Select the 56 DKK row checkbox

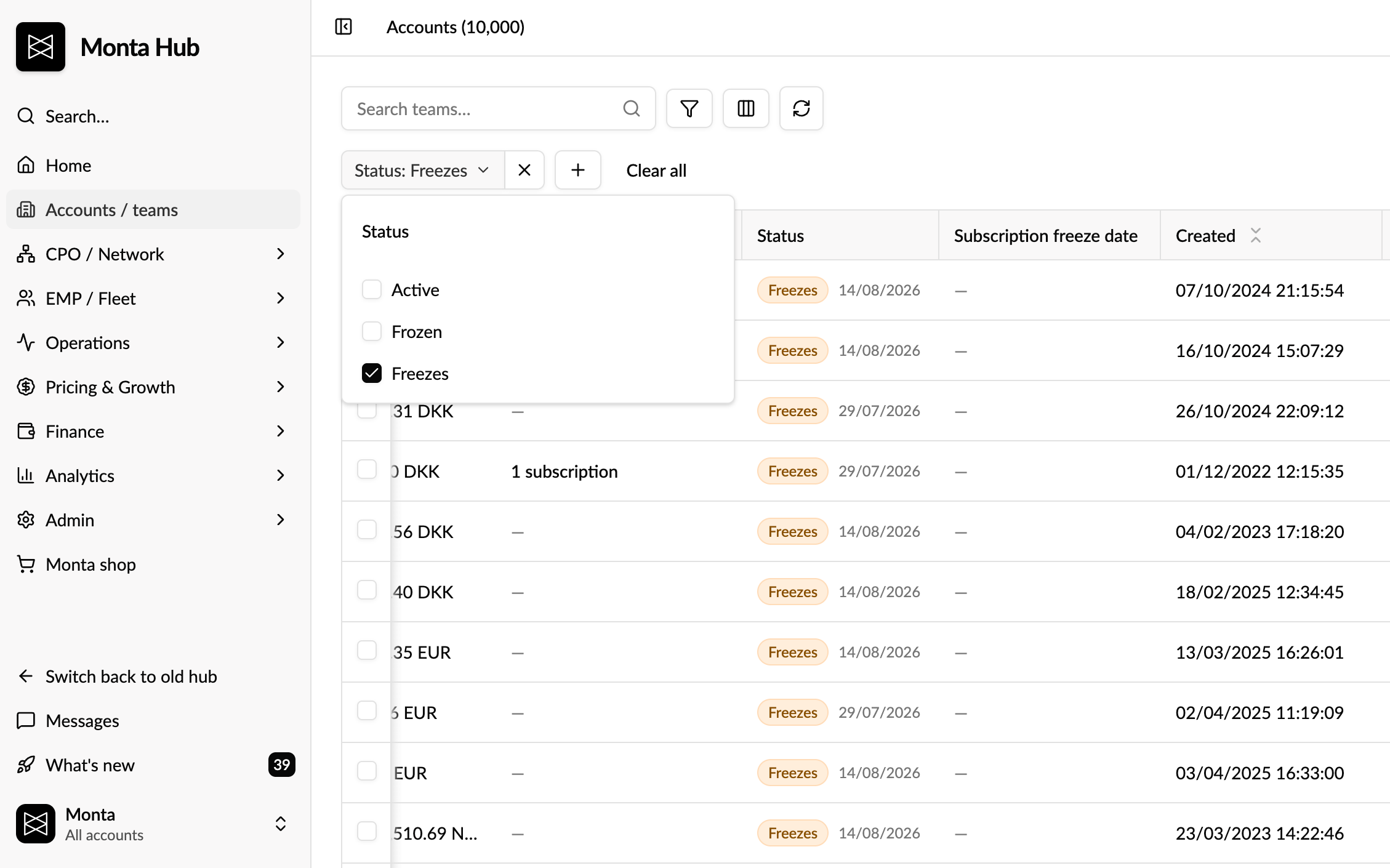[x=367, y=529]
